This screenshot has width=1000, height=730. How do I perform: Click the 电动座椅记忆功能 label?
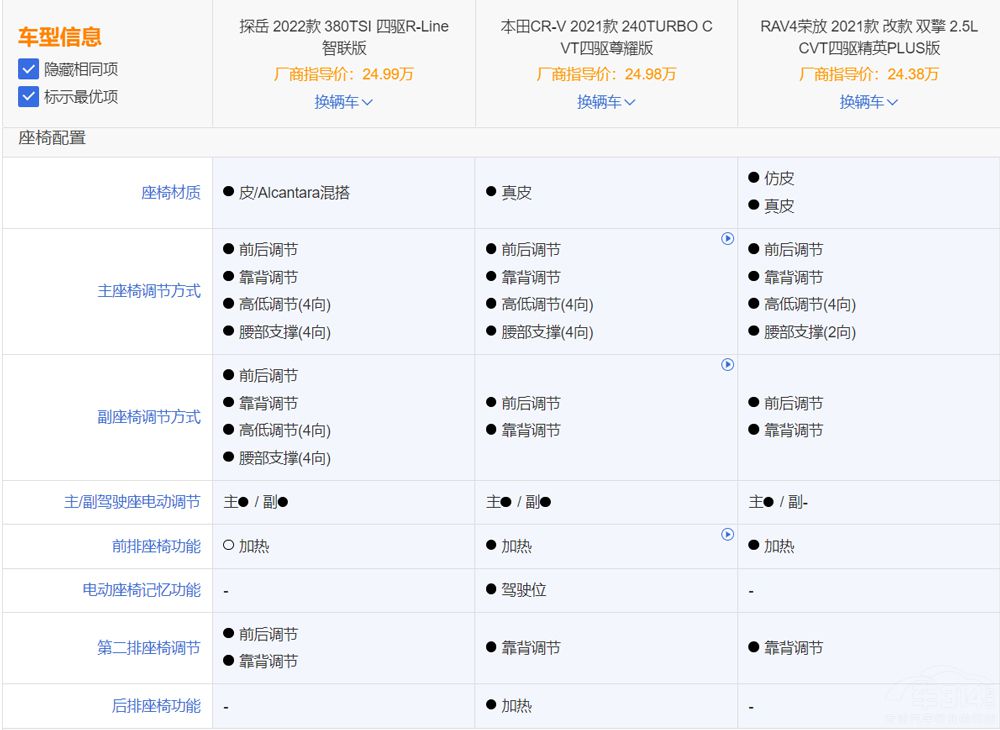click(141, 590)
